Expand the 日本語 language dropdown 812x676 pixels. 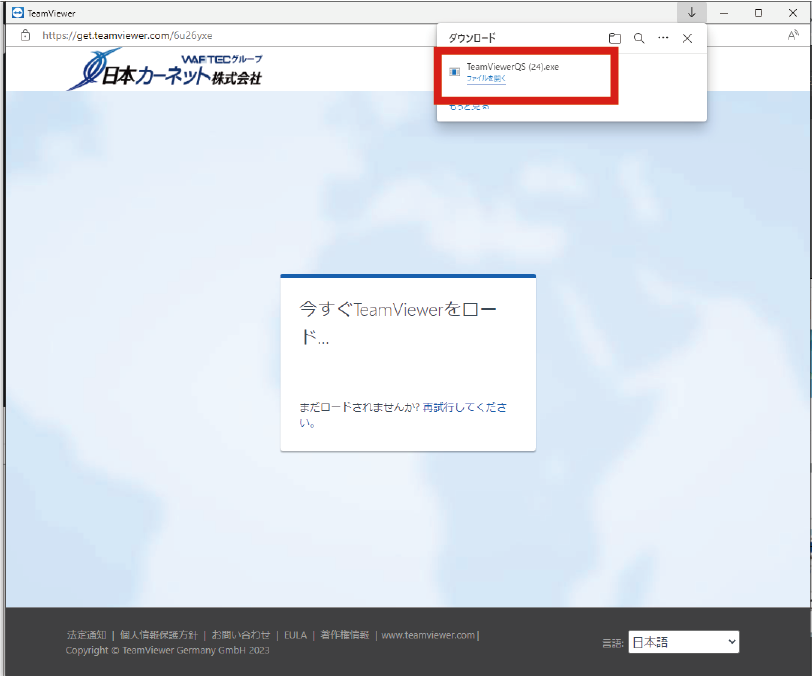(684, 642)
